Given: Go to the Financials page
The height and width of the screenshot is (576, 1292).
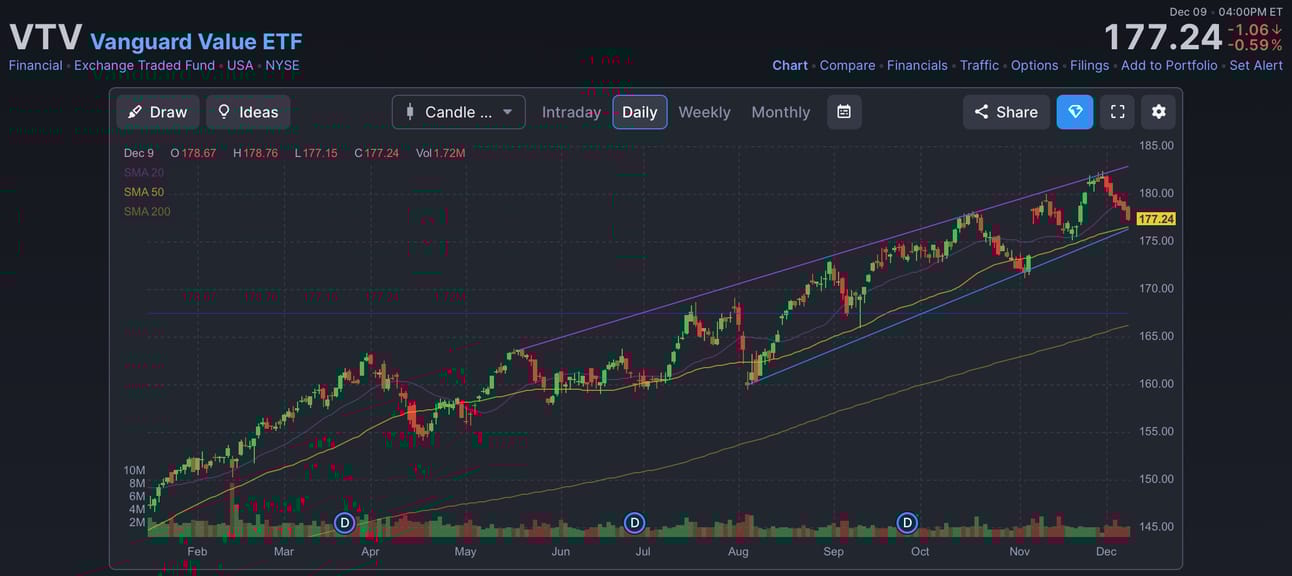Looking at the screenshot, I should tap(917, 65).
